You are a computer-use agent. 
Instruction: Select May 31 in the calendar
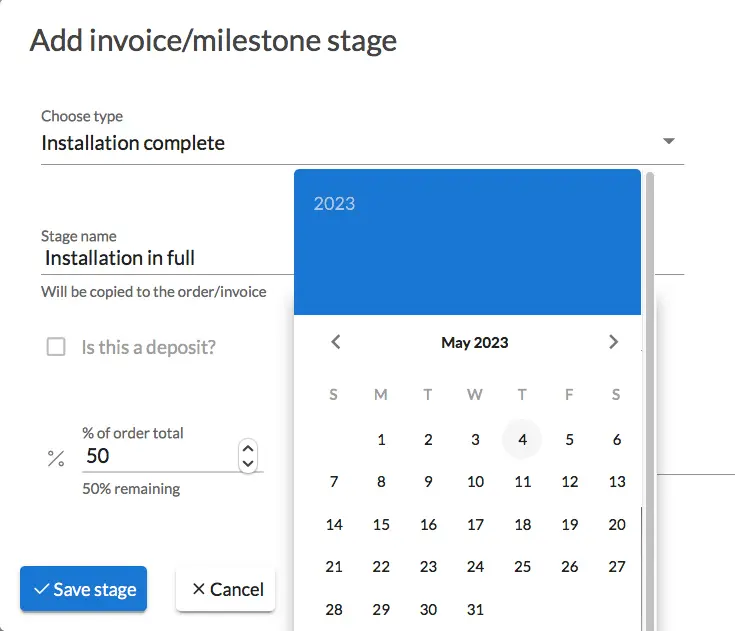[475, 609]
